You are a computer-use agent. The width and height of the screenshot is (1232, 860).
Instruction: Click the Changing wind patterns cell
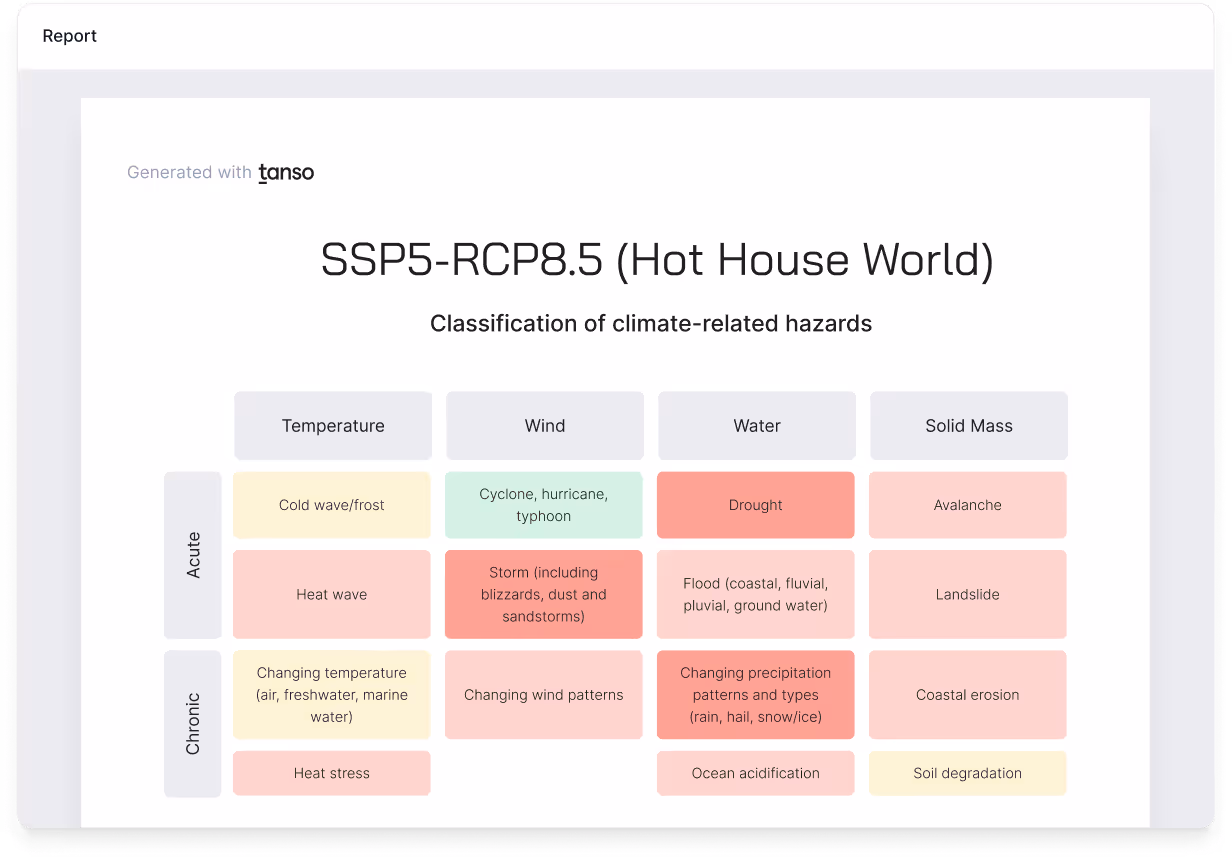tap(544, 695)
